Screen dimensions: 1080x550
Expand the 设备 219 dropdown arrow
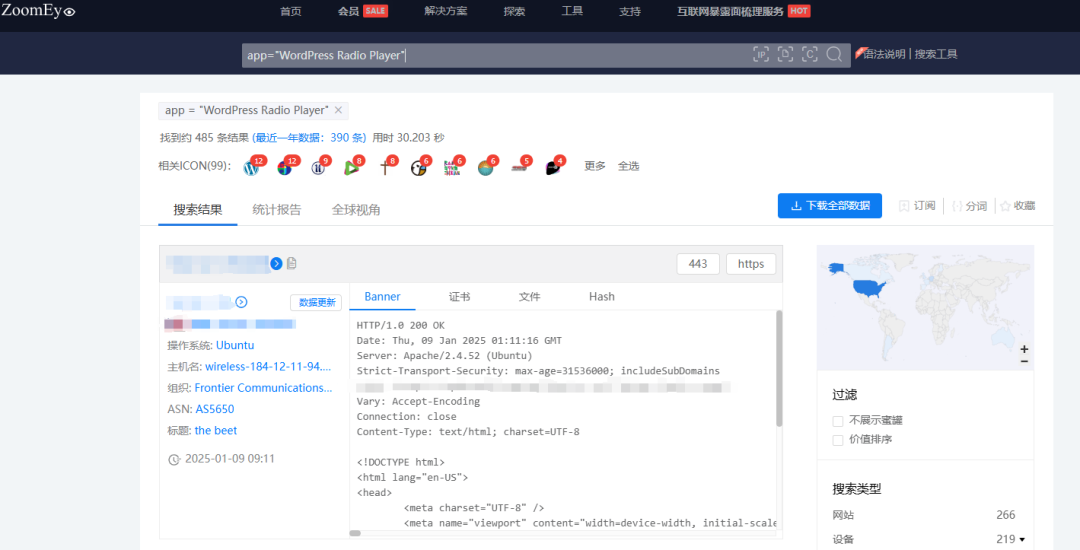1022,540
